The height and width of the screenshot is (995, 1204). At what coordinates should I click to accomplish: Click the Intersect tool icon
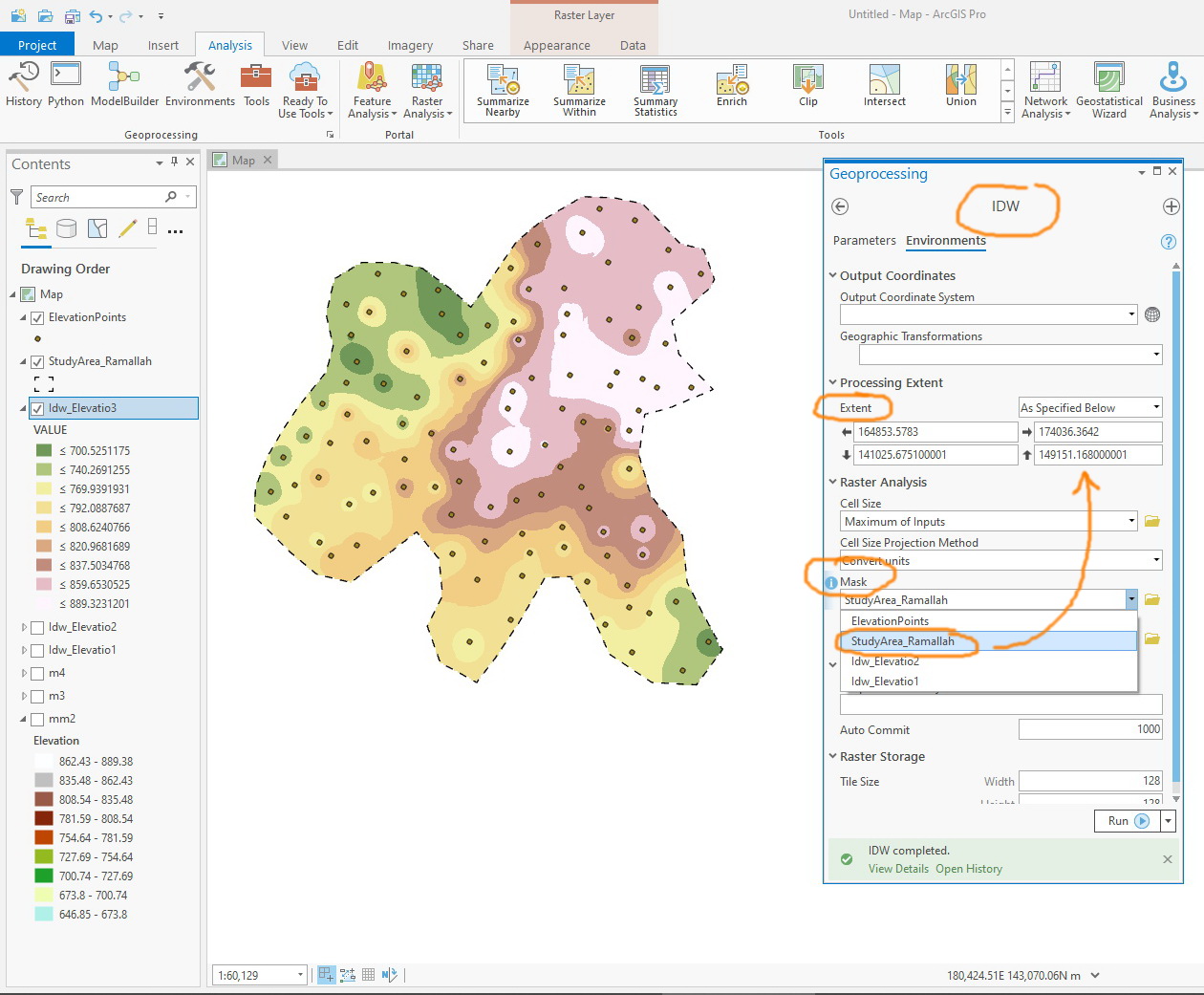[884, 79]
